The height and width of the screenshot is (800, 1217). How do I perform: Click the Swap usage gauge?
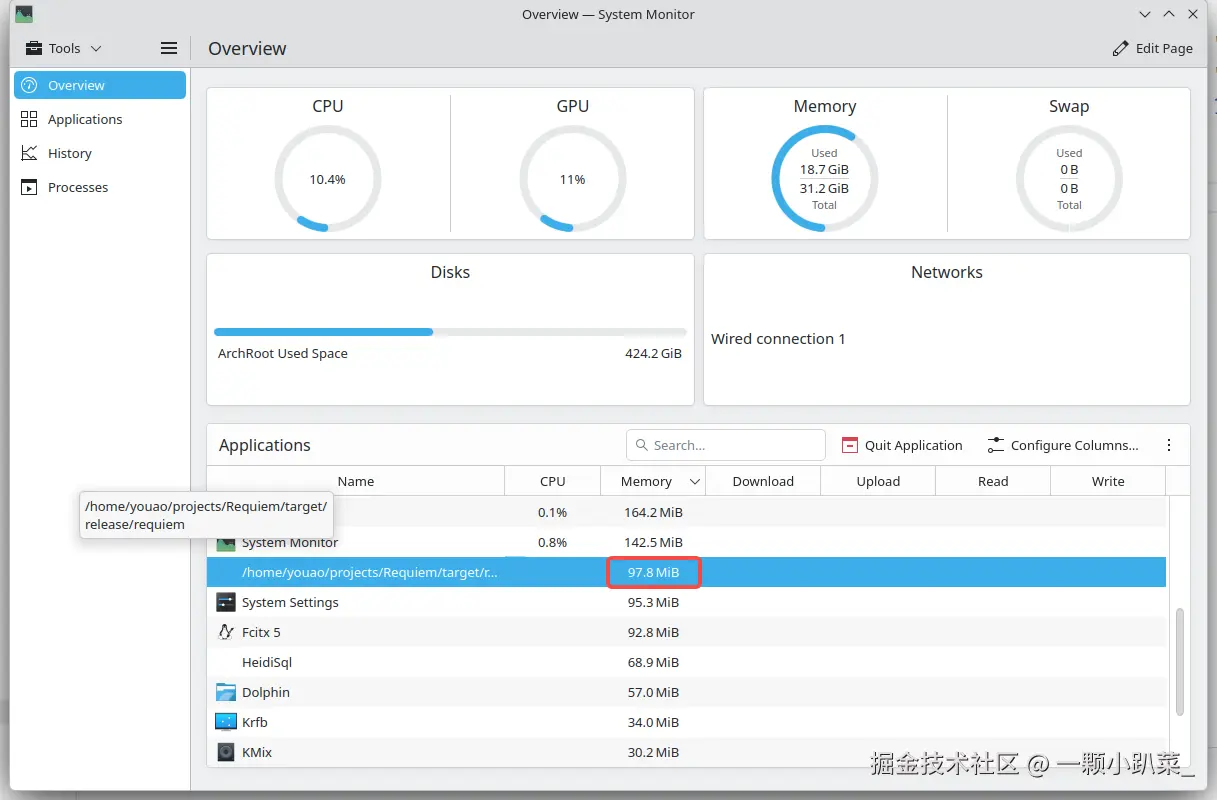1069,179
